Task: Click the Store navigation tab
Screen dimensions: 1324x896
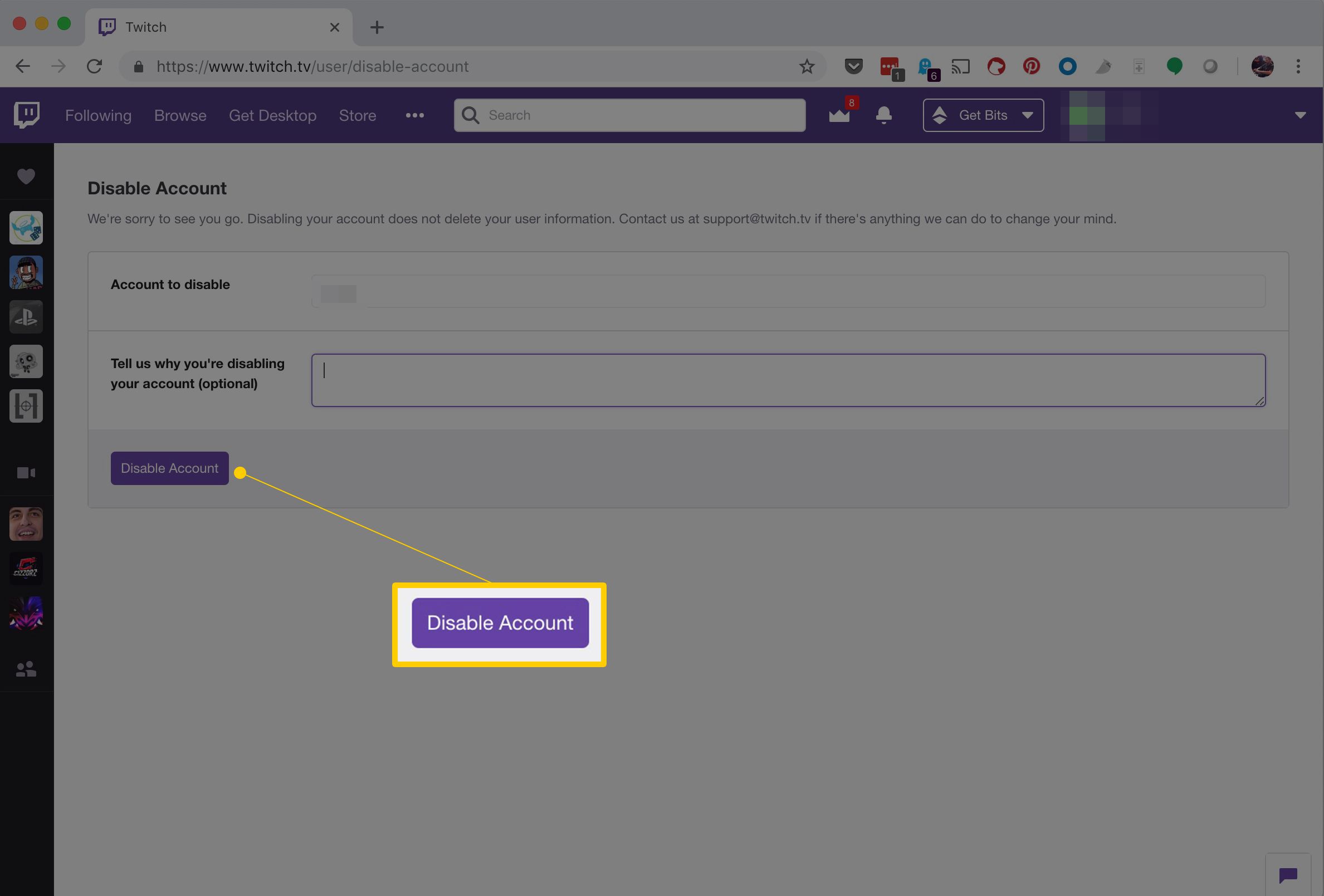Action: pyautogui.click(x=358, y=115)
